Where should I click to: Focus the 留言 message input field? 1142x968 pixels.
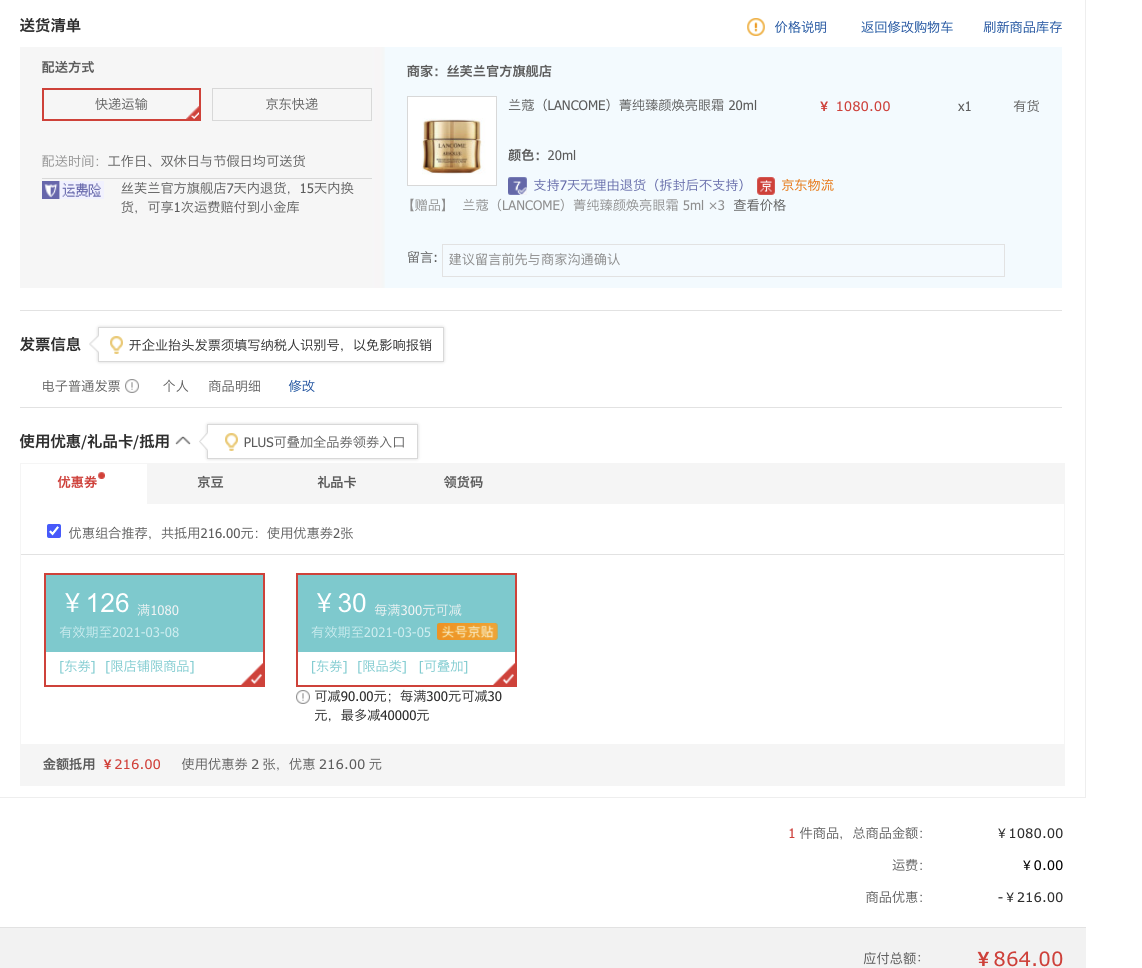tap(723, 260)
